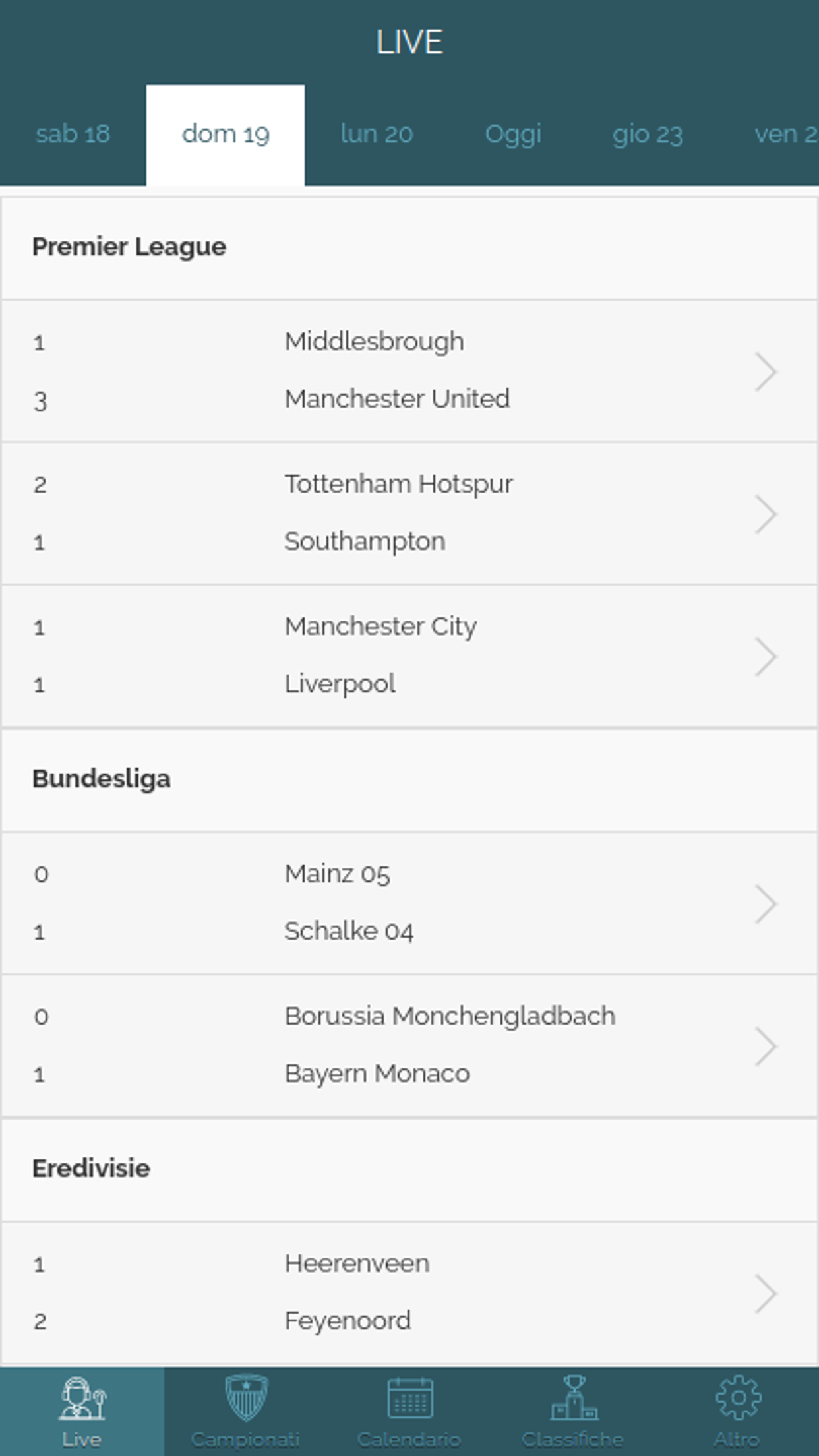Open Mainz 05 vs Schalke 04 chevron
Viewport: 819px width, 1456px height.
766,904
